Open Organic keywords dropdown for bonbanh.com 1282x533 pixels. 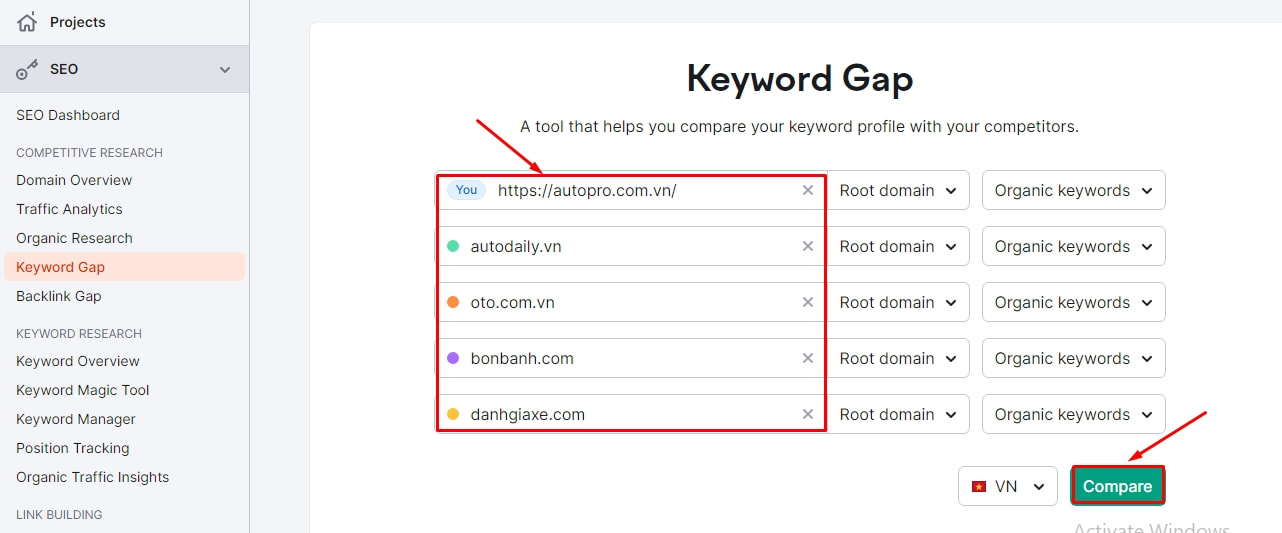tap(1074, 358)
